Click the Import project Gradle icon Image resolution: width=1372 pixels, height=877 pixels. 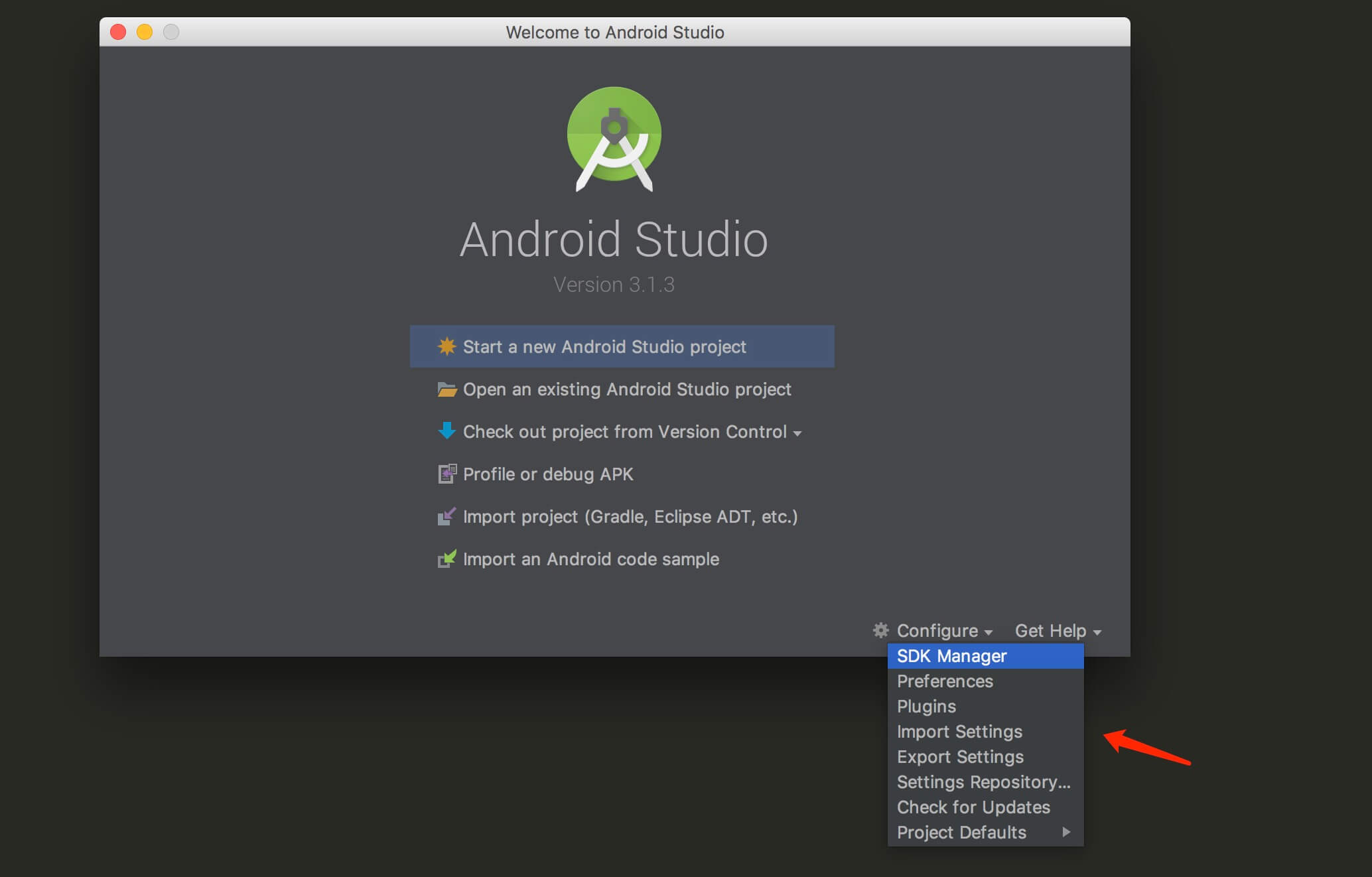tap(446, 516)
